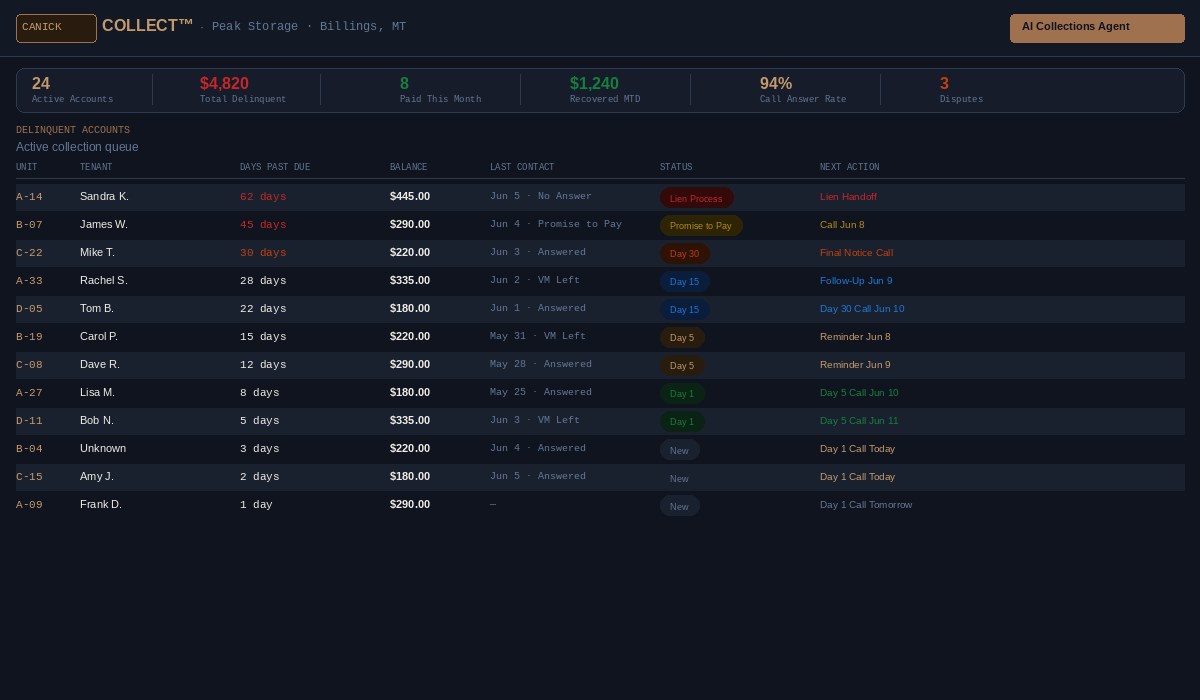The height and width of the screenshot is (700, 1200).
Task: Click the BALANCE column header
Action: pyautogui.click(x=408, y=167)
